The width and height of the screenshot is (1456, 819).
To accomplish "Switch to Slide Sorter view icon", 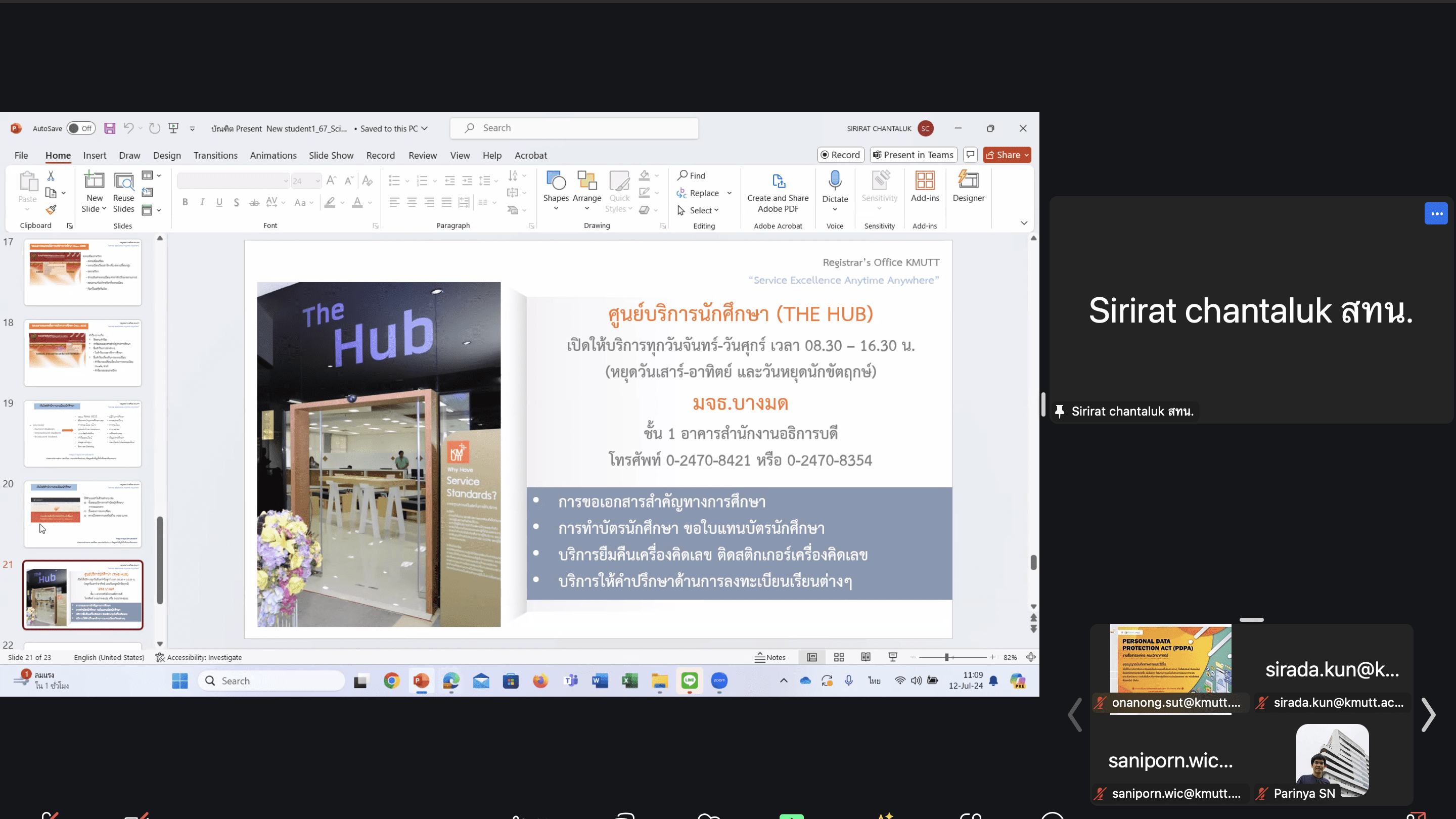I will 839,657.
